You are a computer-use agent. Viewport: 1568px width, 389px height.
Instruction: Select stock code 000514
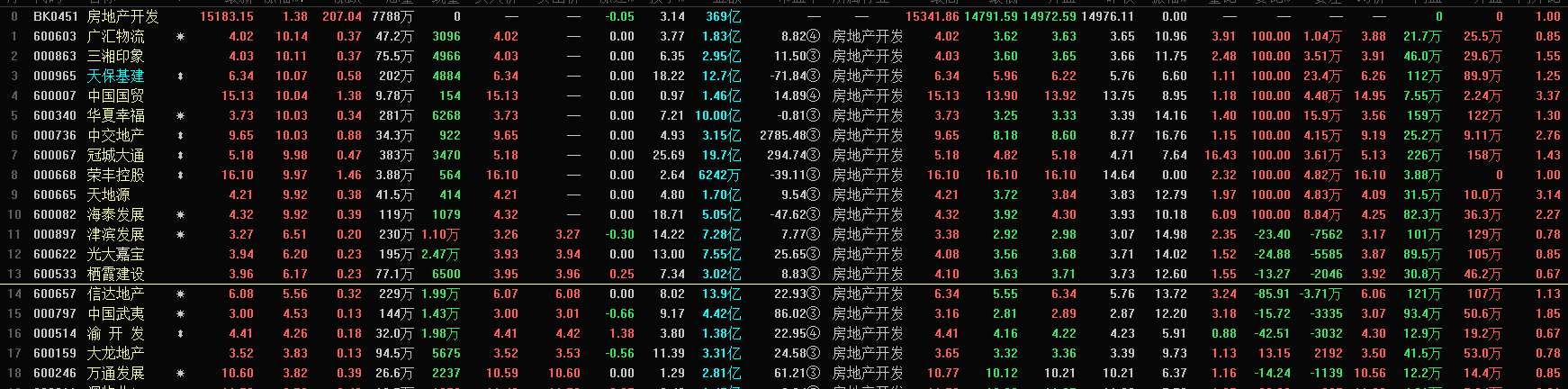[x=55, y=334]
